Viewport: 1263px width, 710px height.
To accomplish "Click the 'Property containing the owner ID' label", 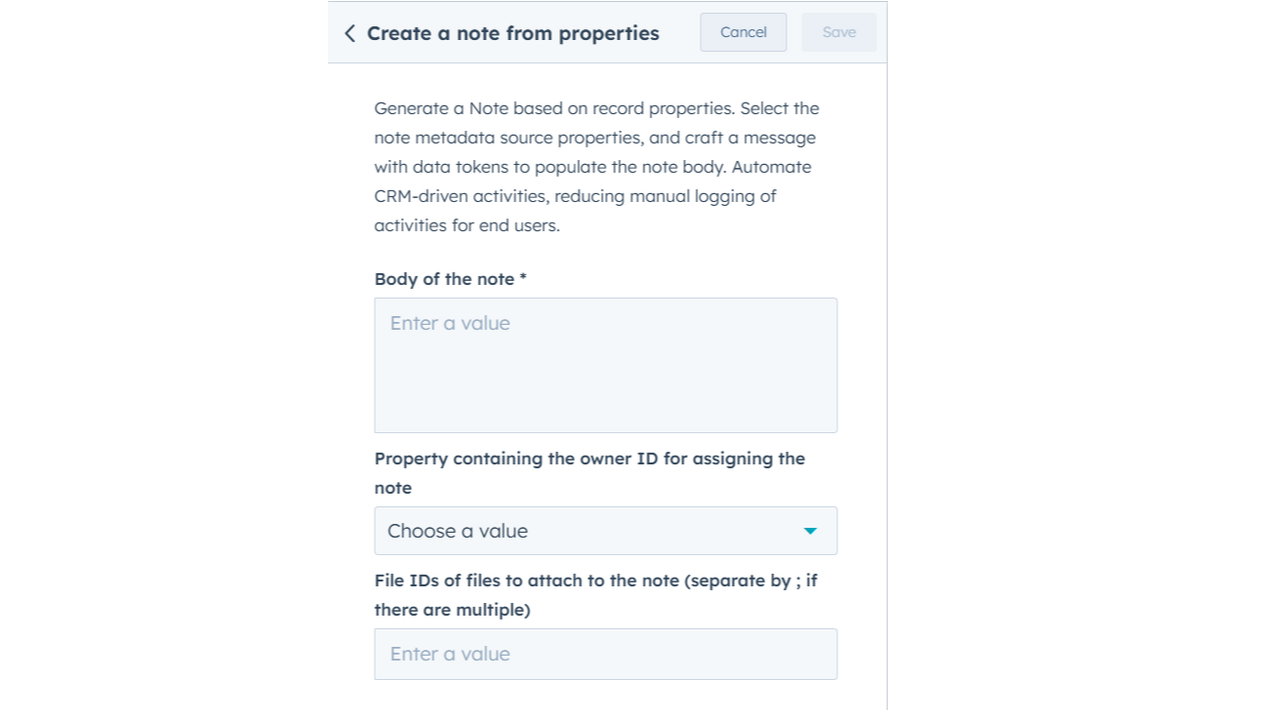I will click(589, 459).
